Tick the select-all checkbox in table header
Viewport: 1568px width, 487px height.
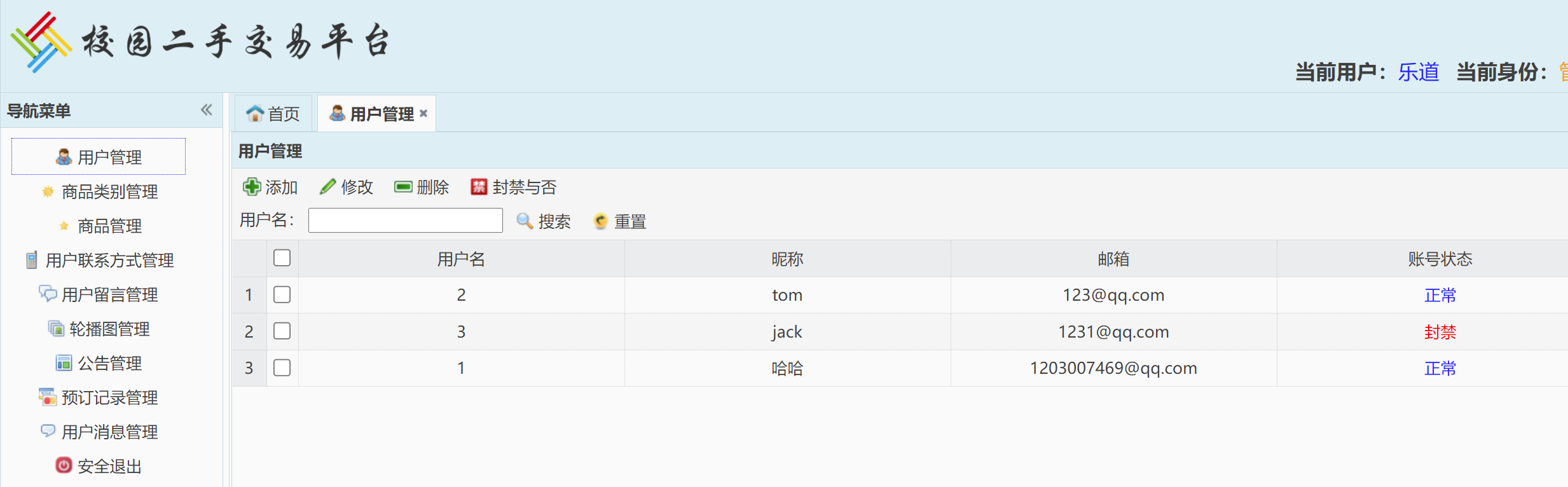tap(282, 257)
